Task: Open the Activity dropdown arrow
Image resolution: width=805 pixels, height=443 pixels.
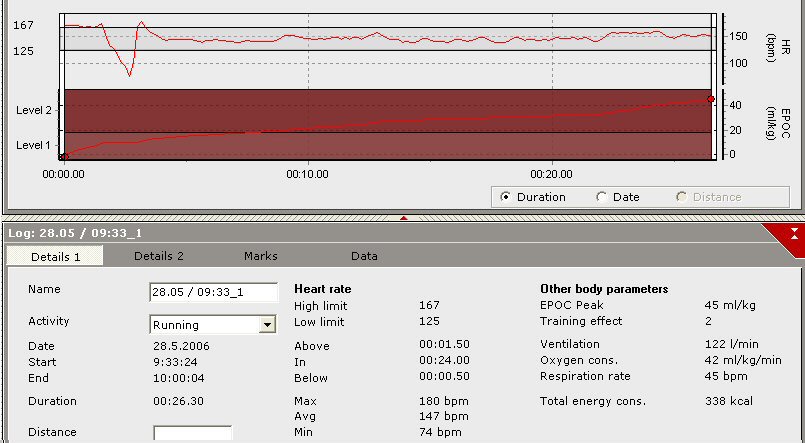Action: [x=266, y=325]
